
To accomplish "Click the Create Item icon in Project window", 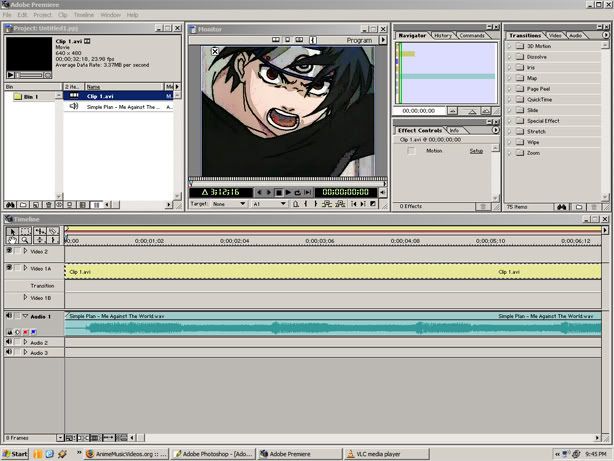I will pyautogui.click(x=36, y=205).
